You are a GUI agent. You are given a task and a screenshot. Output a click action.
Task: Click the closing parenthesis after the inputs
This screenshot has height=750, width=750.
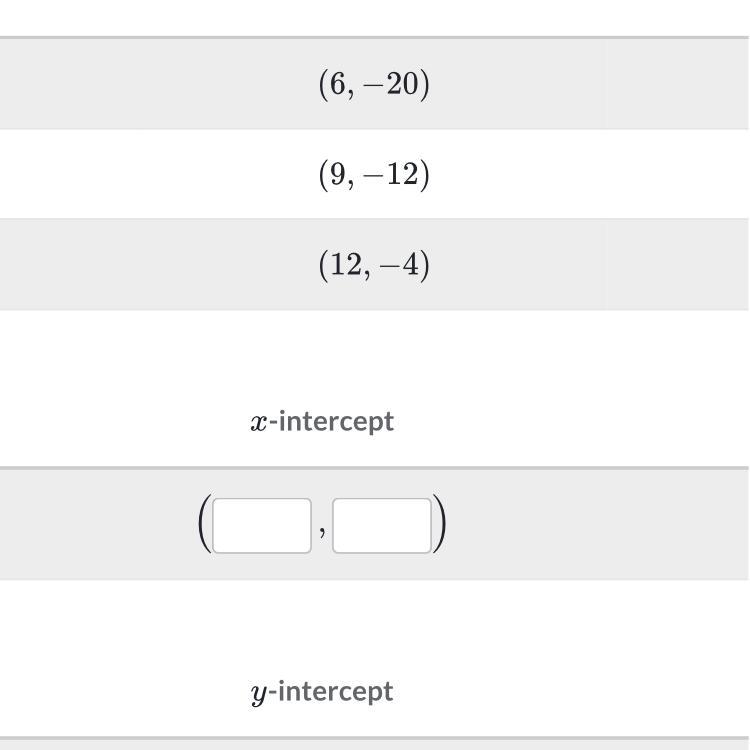(440, 525)
